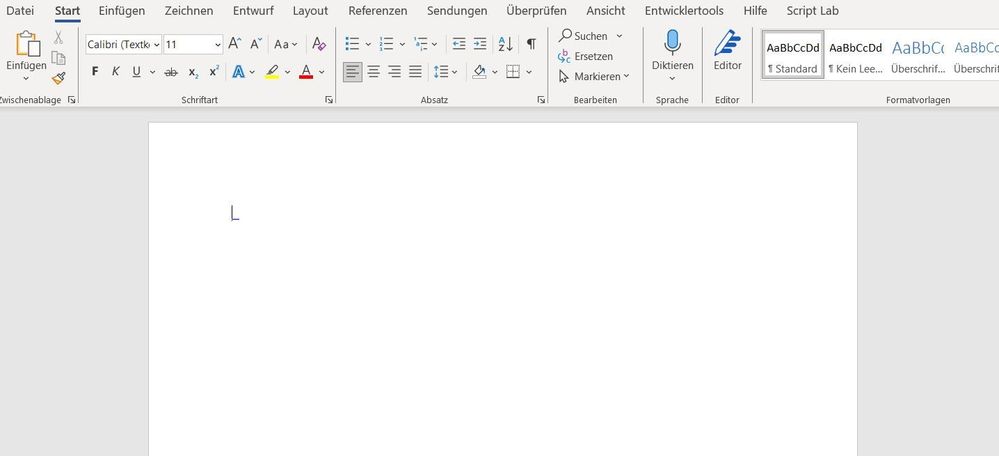Viewport: 999px width, 456px height.
Task: Click the Copy icon in clipboard group
Action: coord(59,58)
